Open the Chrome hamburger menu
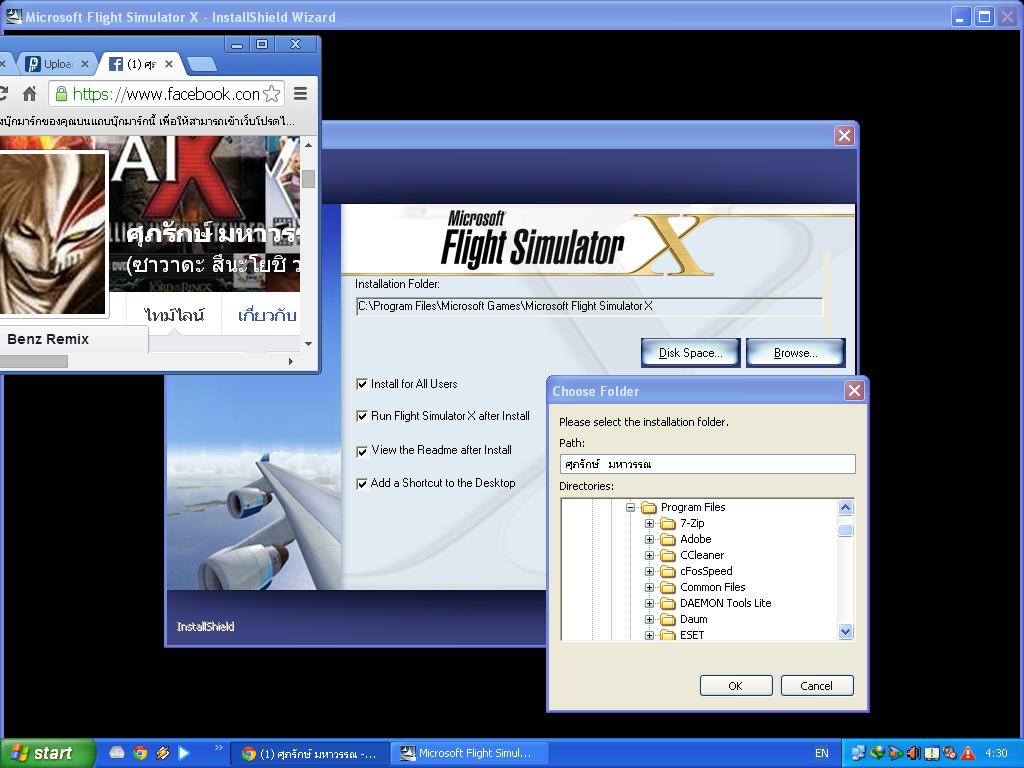 tap(300, 94)
